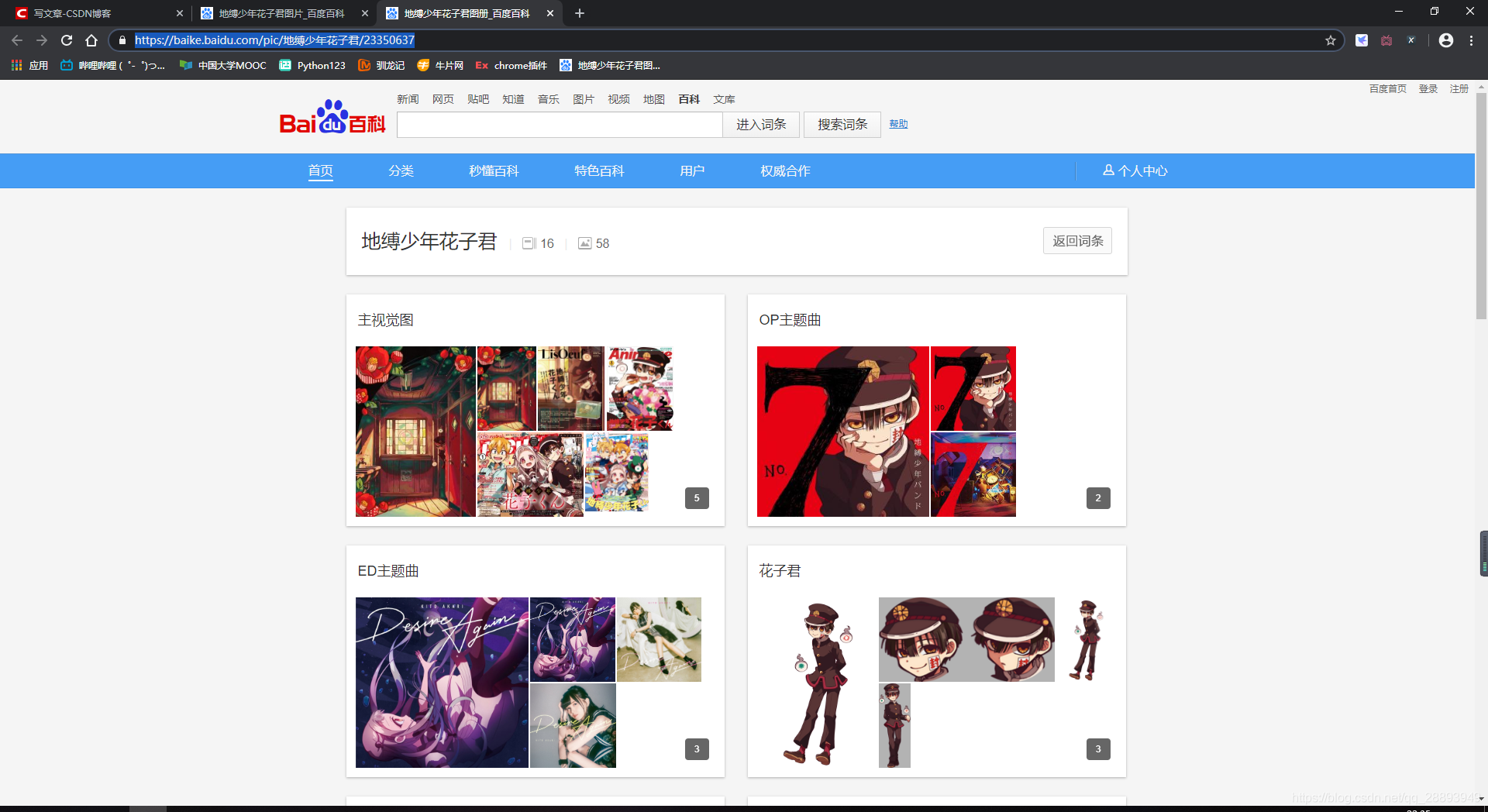
Task: Click the 注册 link
Action: point(1459,89)
